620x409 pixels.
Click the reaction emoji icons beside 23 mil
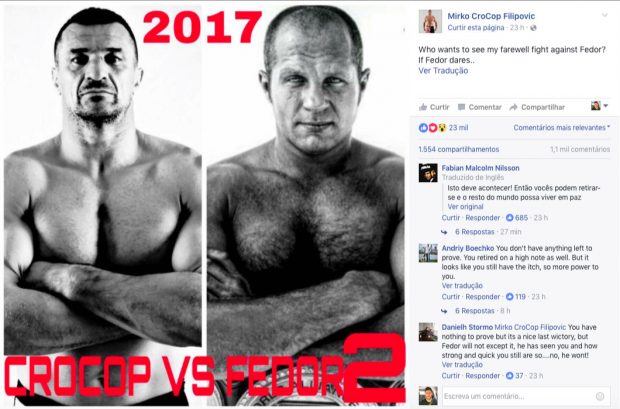433,128
